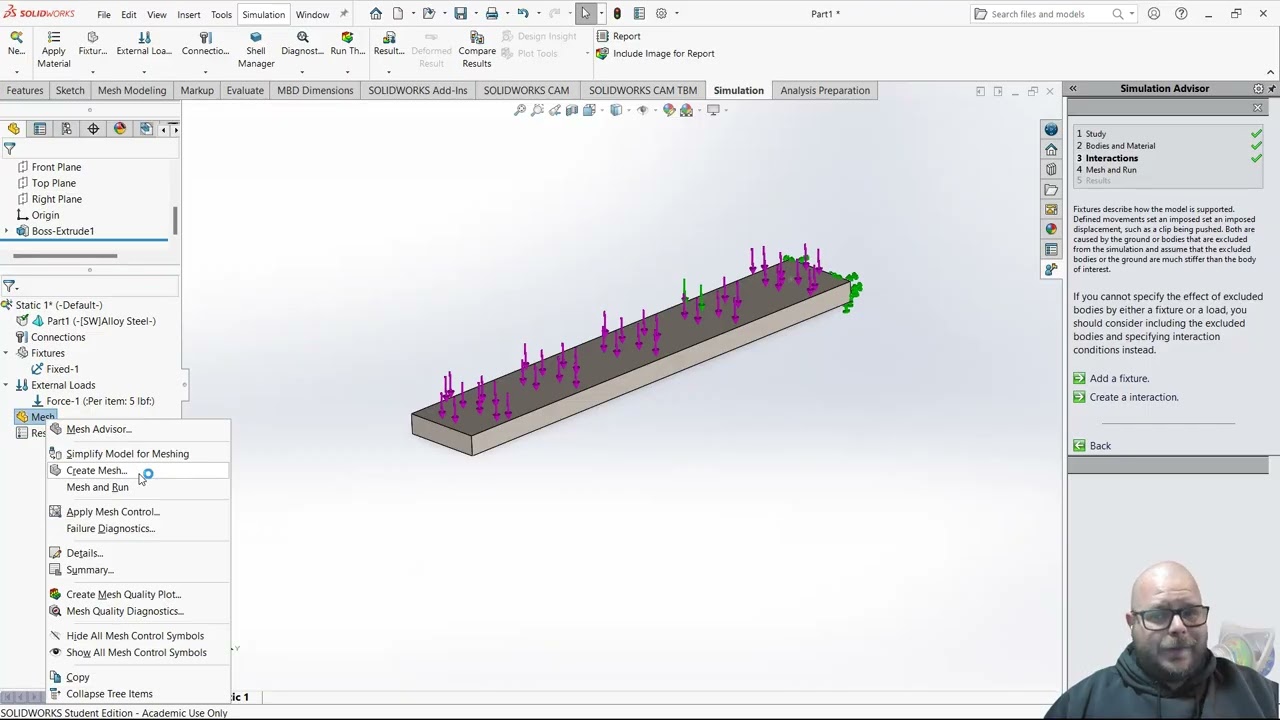Select the Fixed-1 fixture item
Screen dimensions: 1280x720
coord(63,369)
